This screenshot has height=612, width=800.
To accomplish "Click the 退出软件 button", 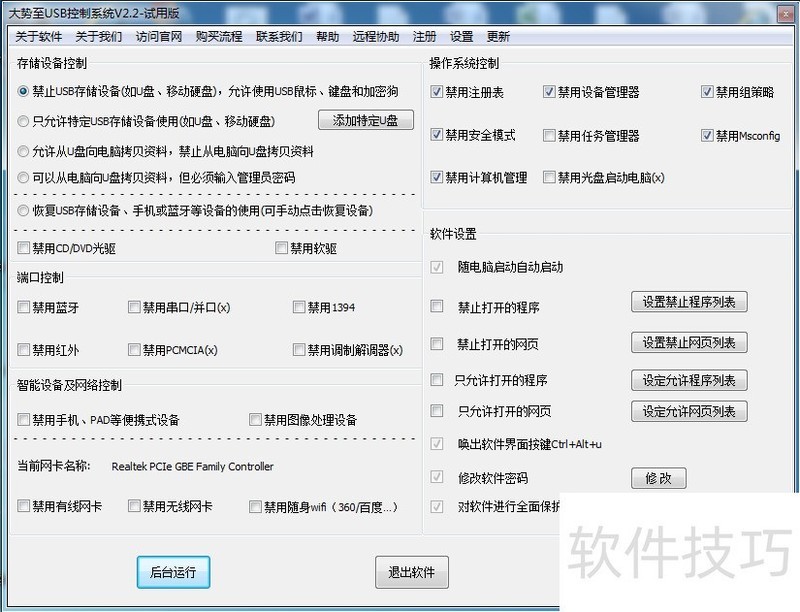I will 411,573.
